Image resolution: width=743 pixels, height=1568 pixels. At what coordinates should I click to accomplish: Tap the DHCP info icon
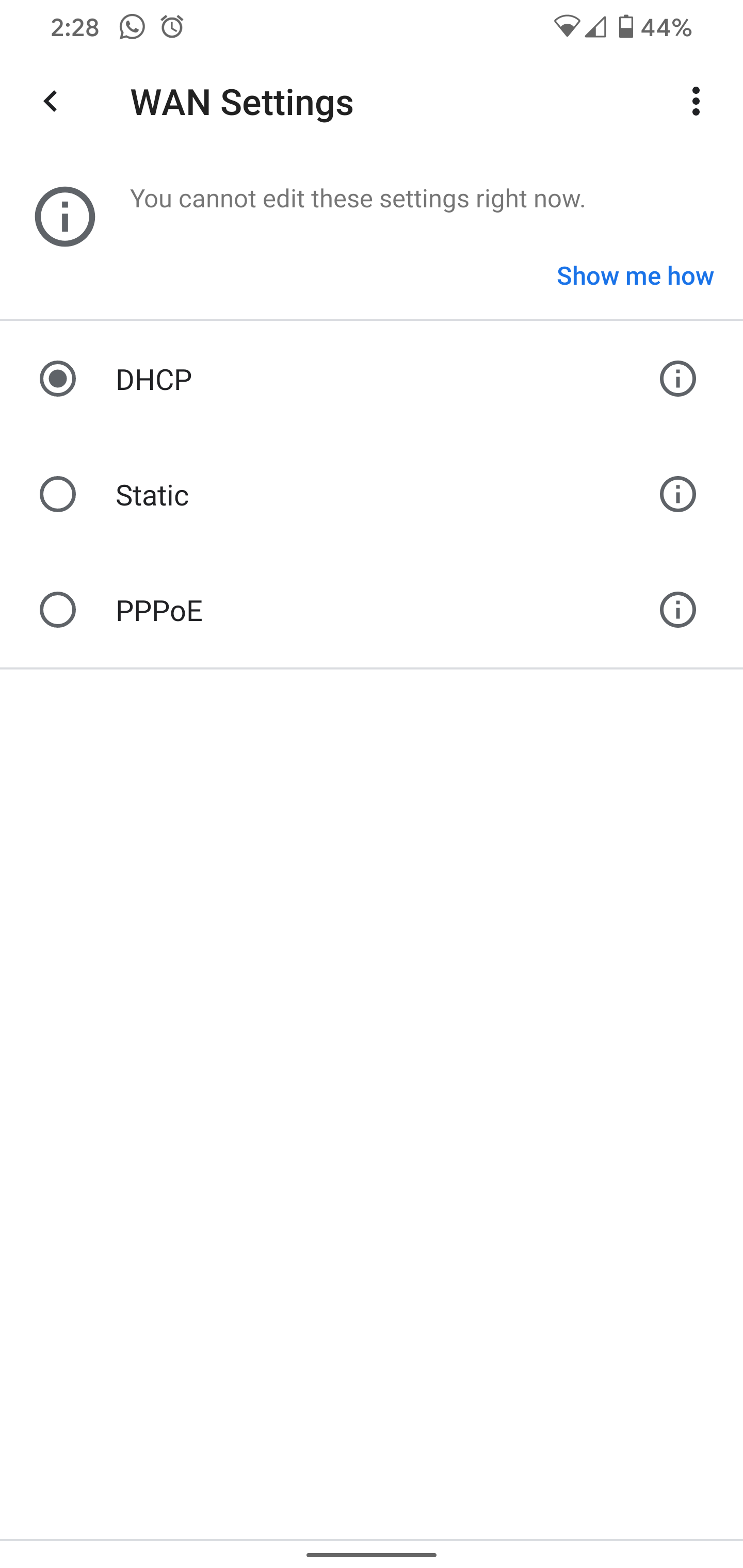[x=677, y=379]
